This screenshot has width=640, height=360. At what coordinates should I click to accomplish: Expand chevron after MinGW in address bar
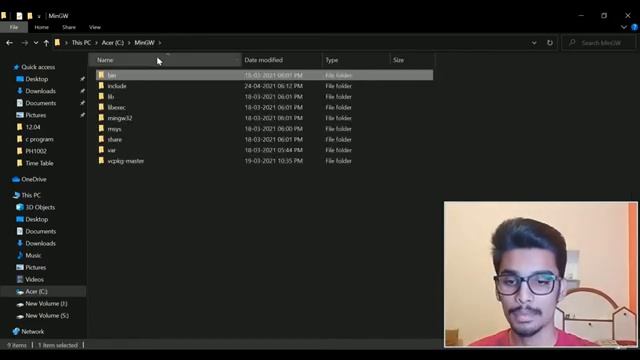pyautogui.click(x=160, y=42)
